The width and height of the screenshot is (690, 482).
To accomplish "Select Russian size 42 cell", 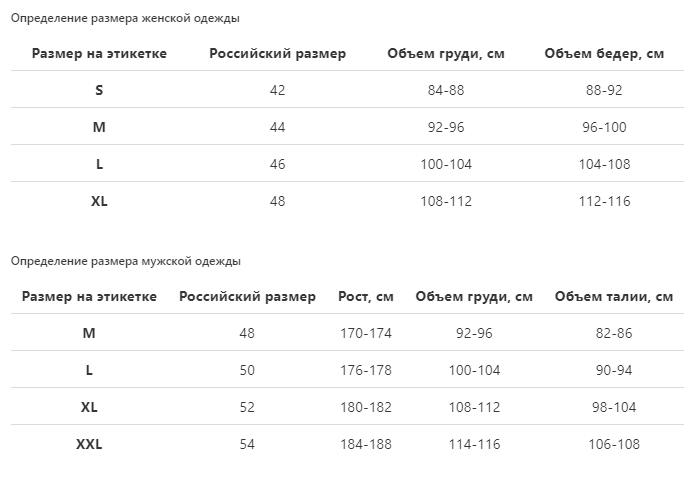I will (x=277, y=90).
